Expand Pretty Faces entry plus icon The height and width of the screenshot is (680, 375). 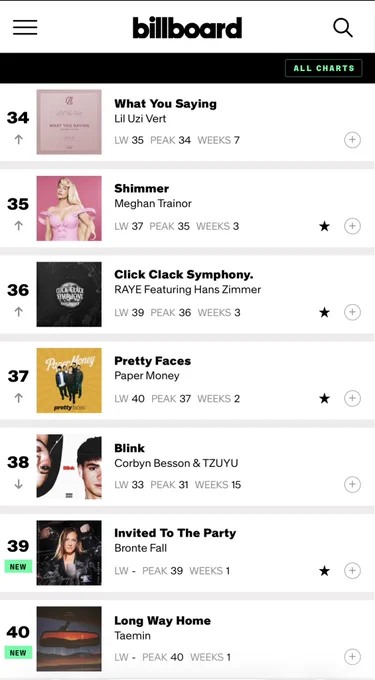352,398
